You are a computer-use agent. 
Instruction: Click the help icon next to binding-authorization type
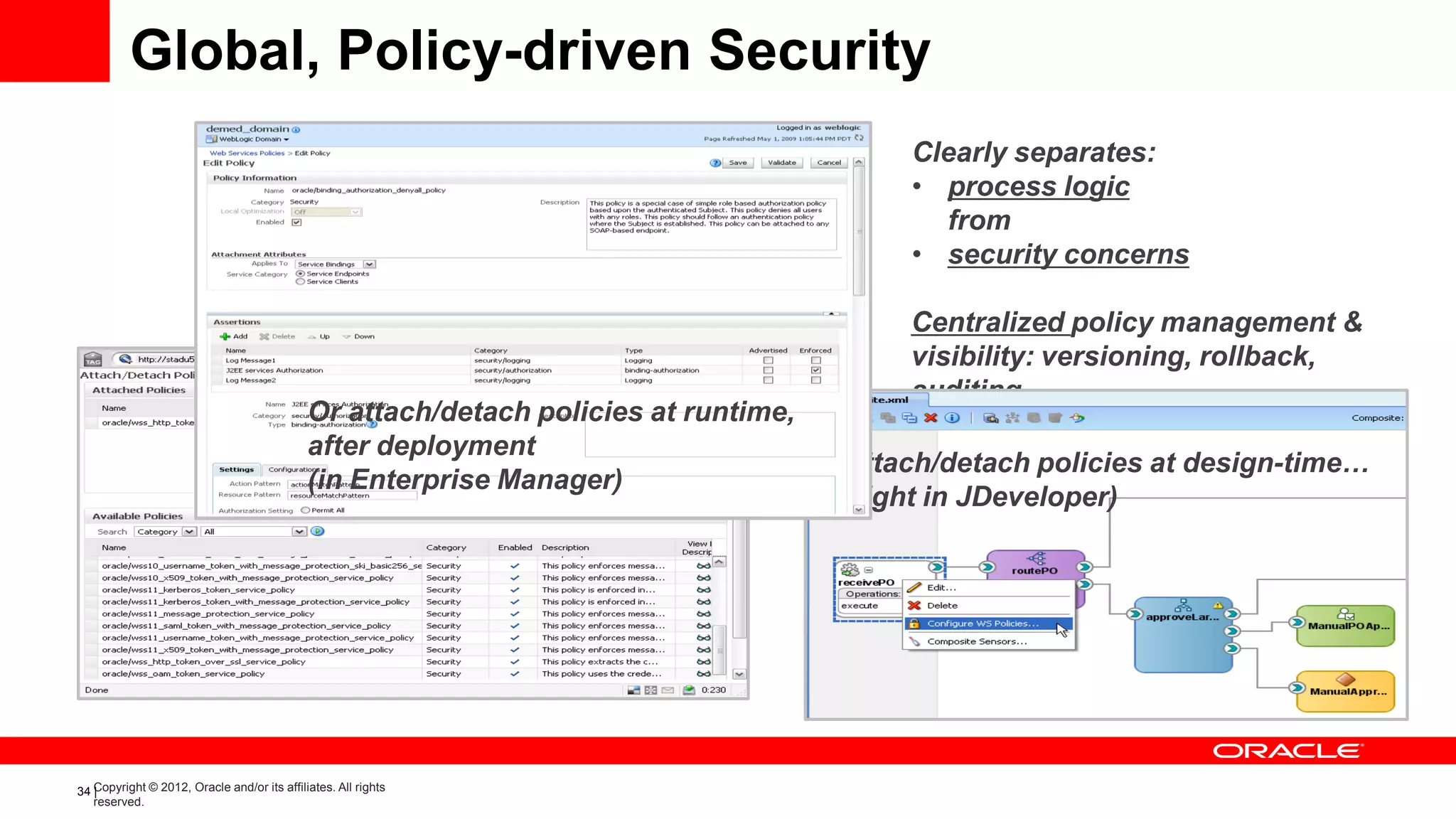[372, 424]
